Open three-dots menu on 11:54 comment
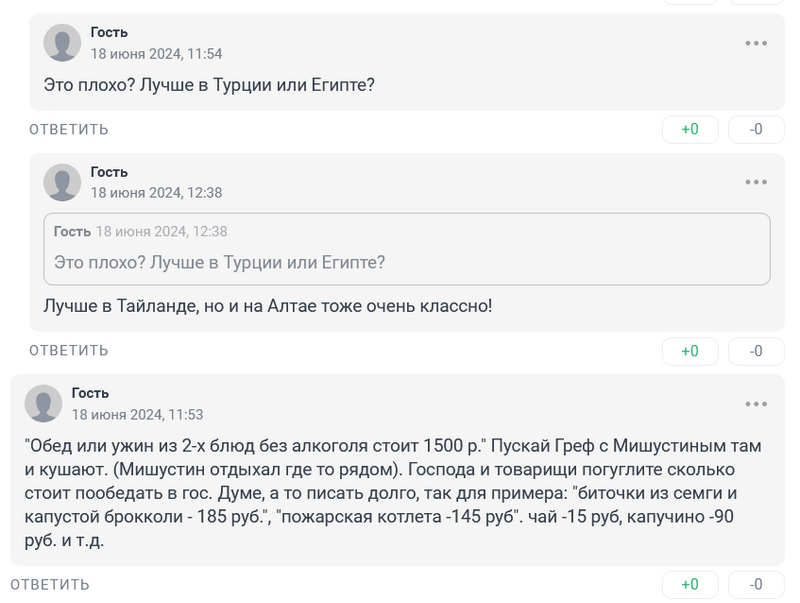The image size is (800, 603). point(756,43)
